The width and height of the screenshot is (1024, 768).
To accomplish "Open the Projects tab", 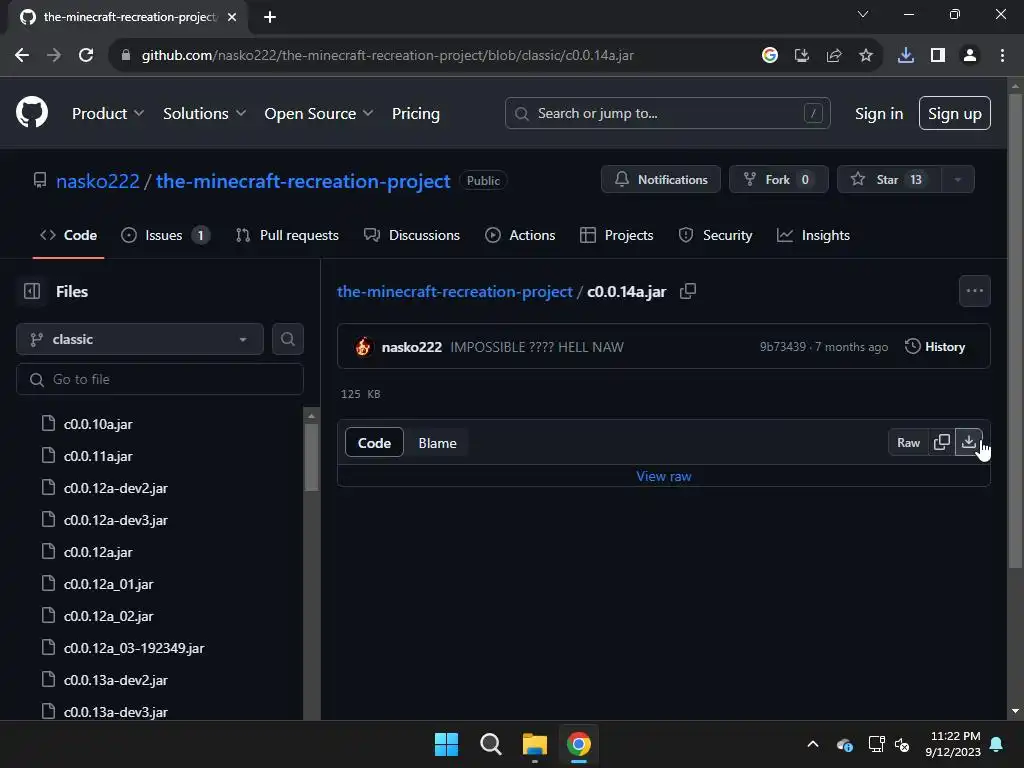I will 617,235.
